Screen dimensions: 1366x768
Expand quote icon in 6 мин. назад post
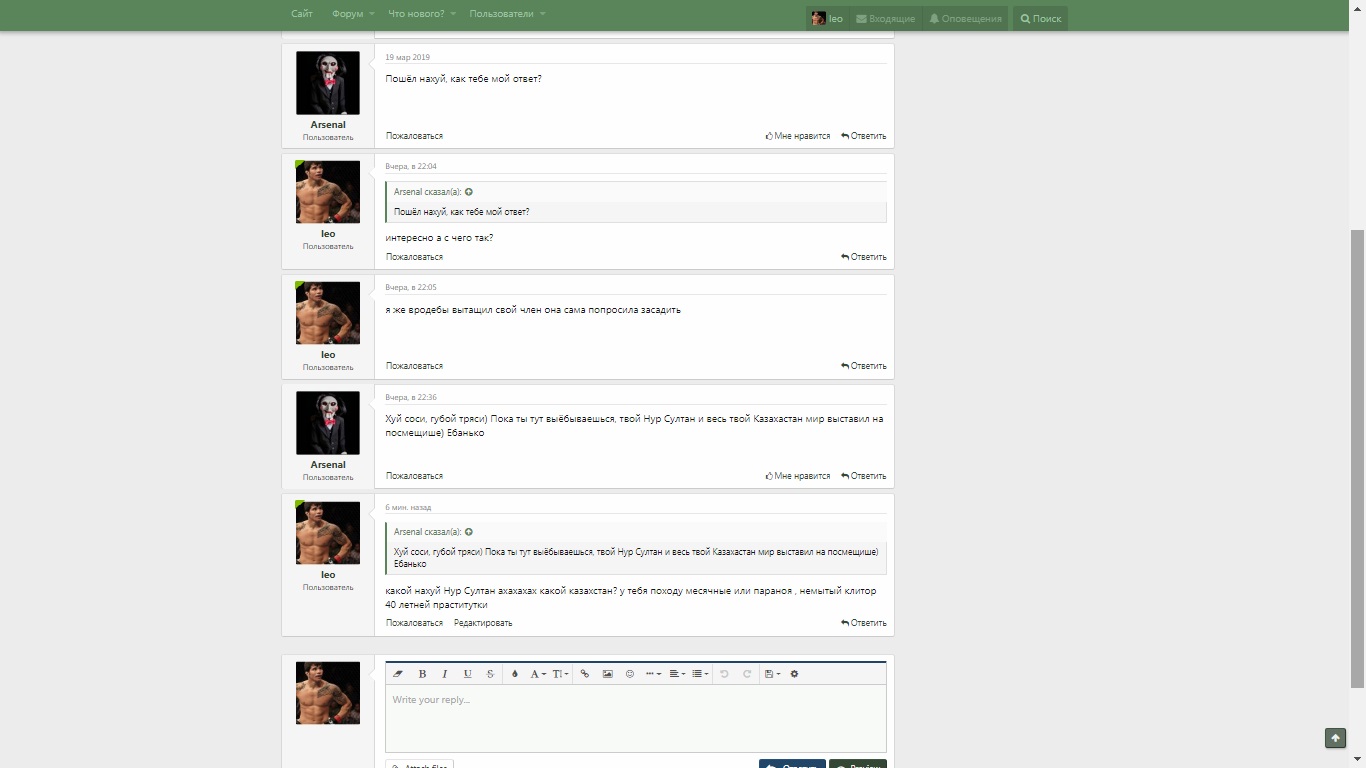point(469,532)
